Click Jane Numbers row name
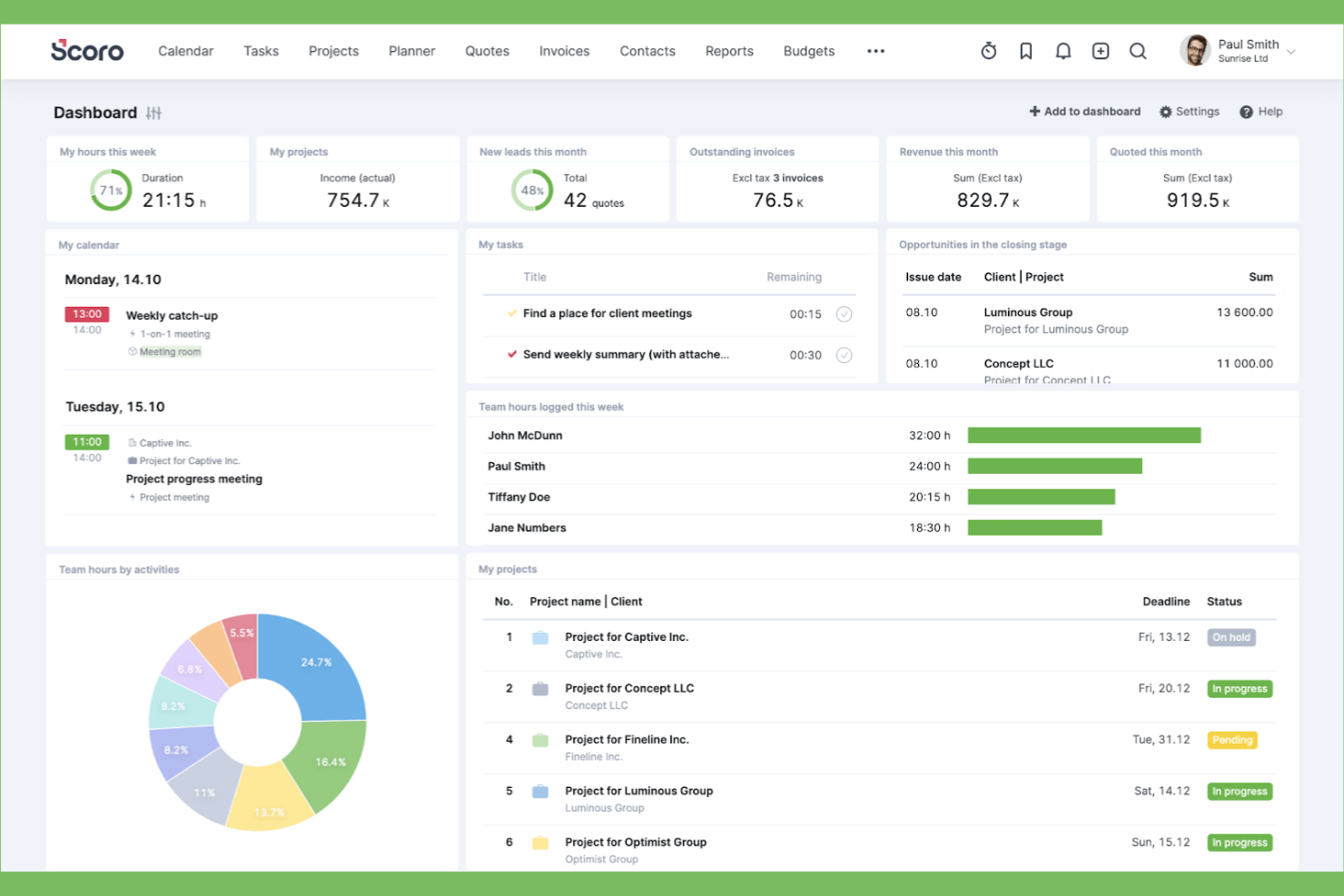 click(527, 527)
